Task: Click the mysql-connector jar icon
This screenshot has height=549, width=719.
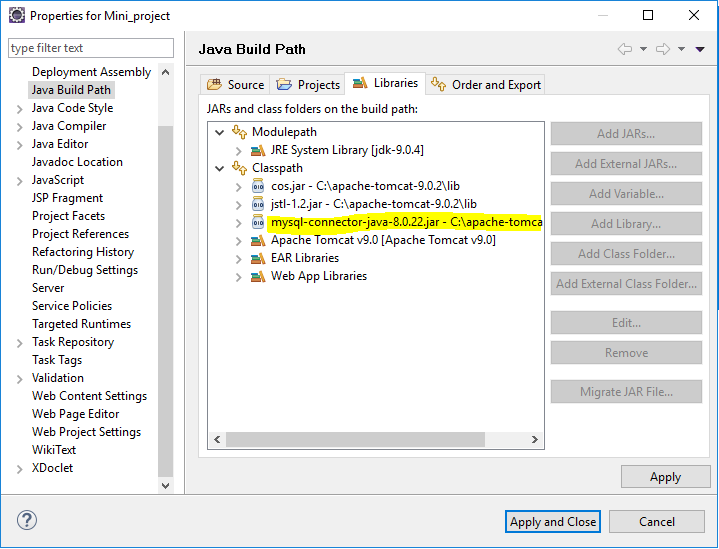Action: pos(258,222)
